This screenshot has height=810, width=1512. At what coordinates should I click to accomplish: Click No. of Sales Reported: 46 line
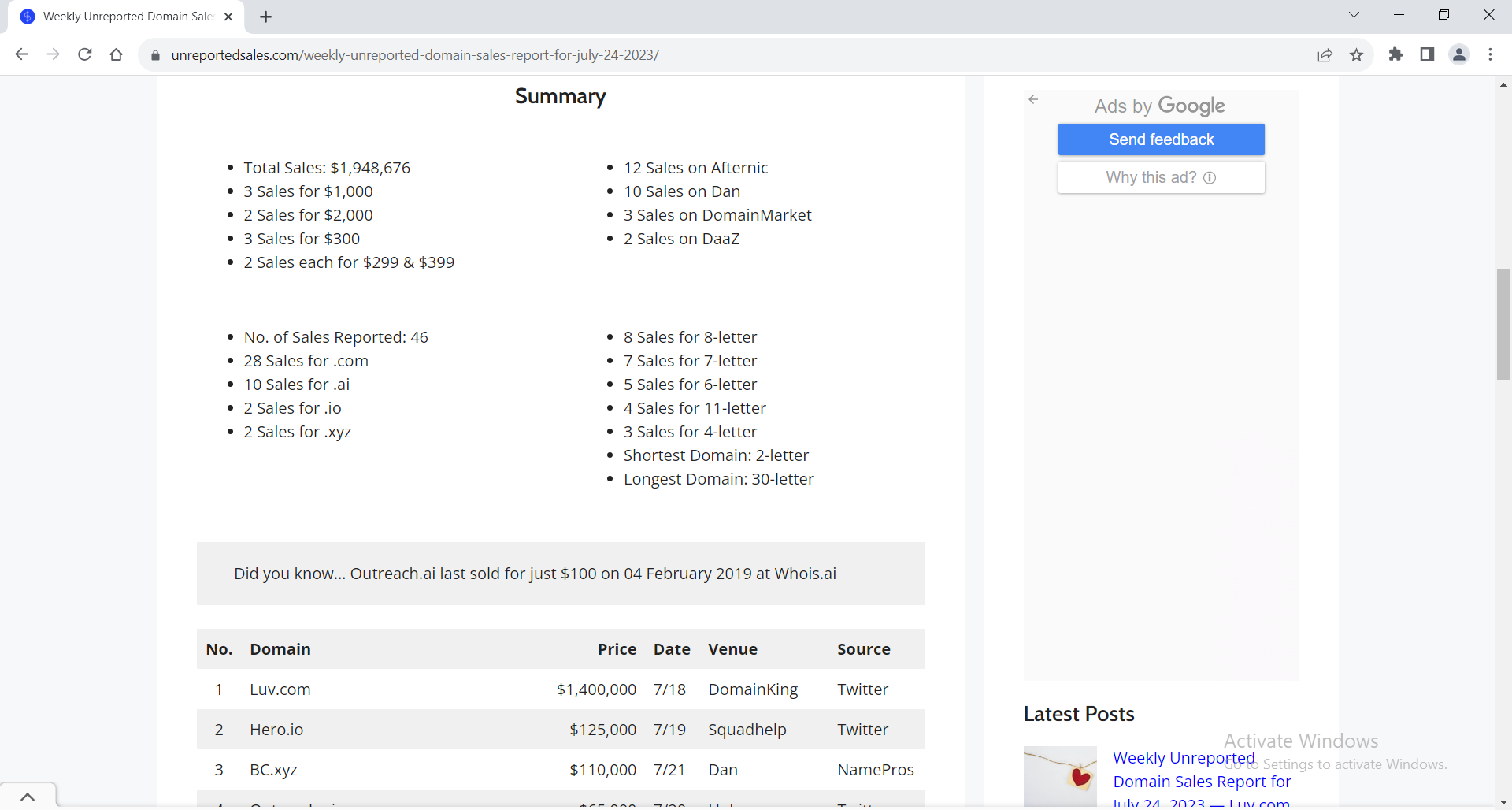[335, 337]
